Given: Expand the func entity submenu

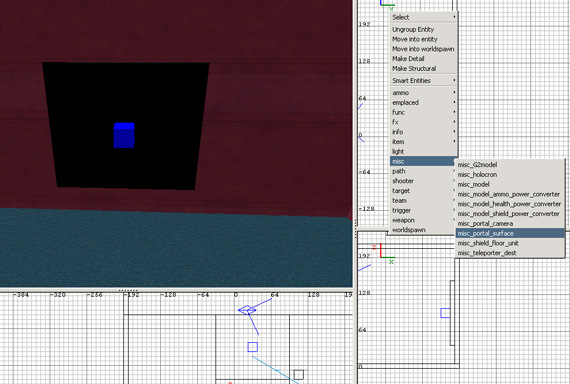Looking at the screenshot, I should pos(424,112).
